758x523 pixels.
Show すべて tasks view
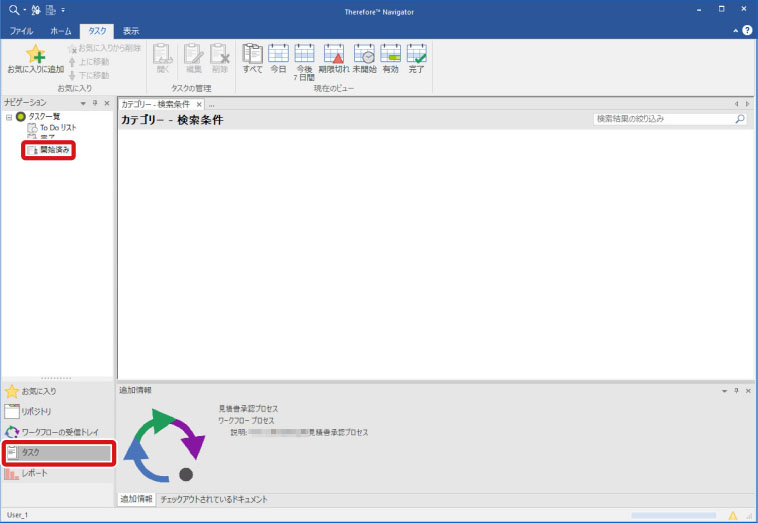pos(253,58)
